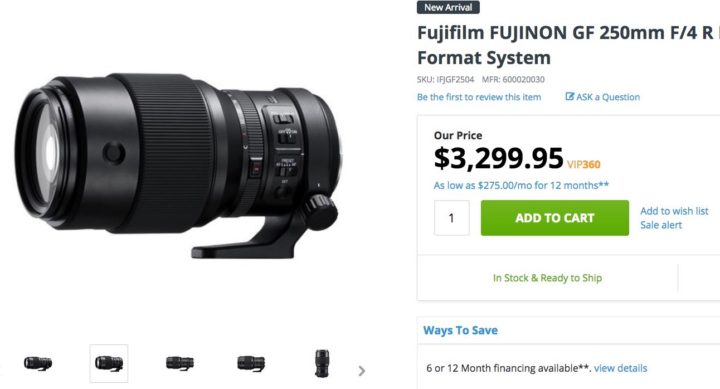Open the Ways To Save section heading

[x=460, y=330]
